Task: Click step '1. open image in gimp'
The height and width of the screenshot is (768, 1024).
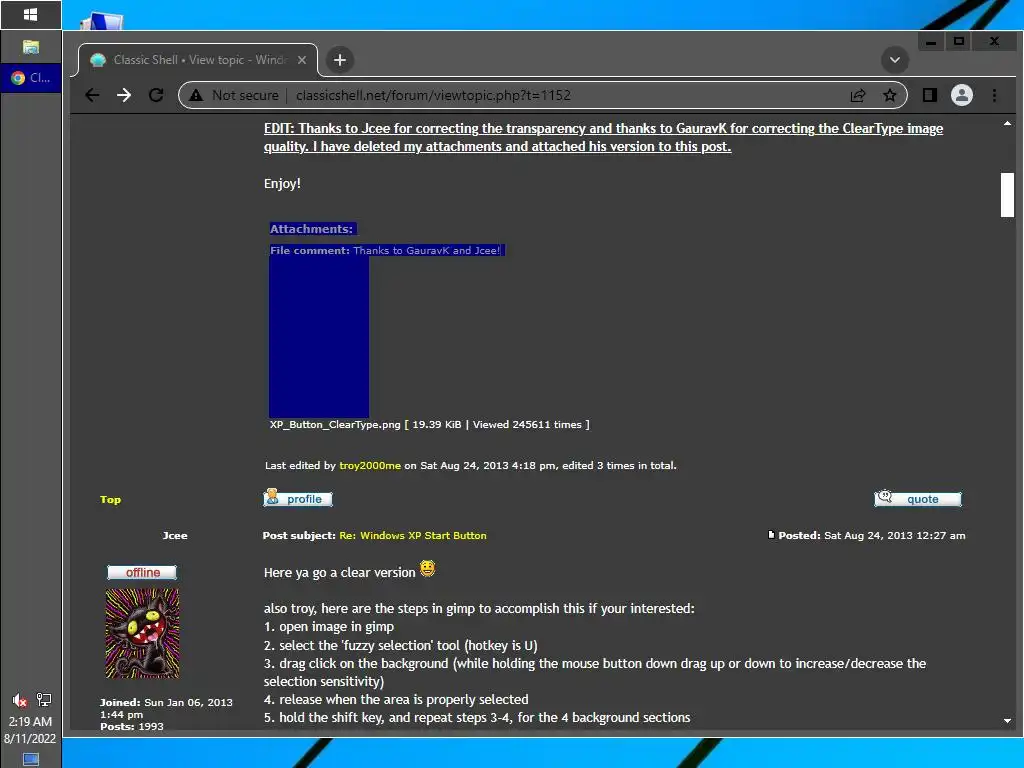Action: click(x=328, y=627)
